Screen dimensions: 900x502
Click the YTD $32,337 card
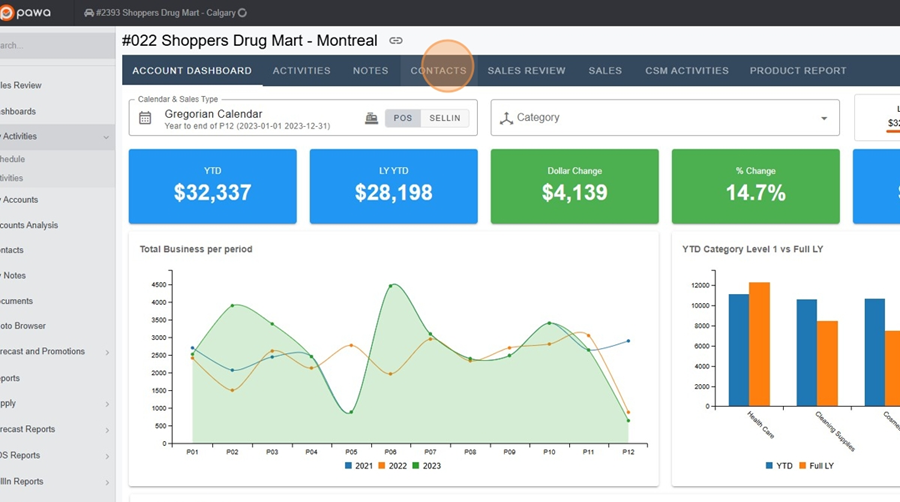point(212,186)
